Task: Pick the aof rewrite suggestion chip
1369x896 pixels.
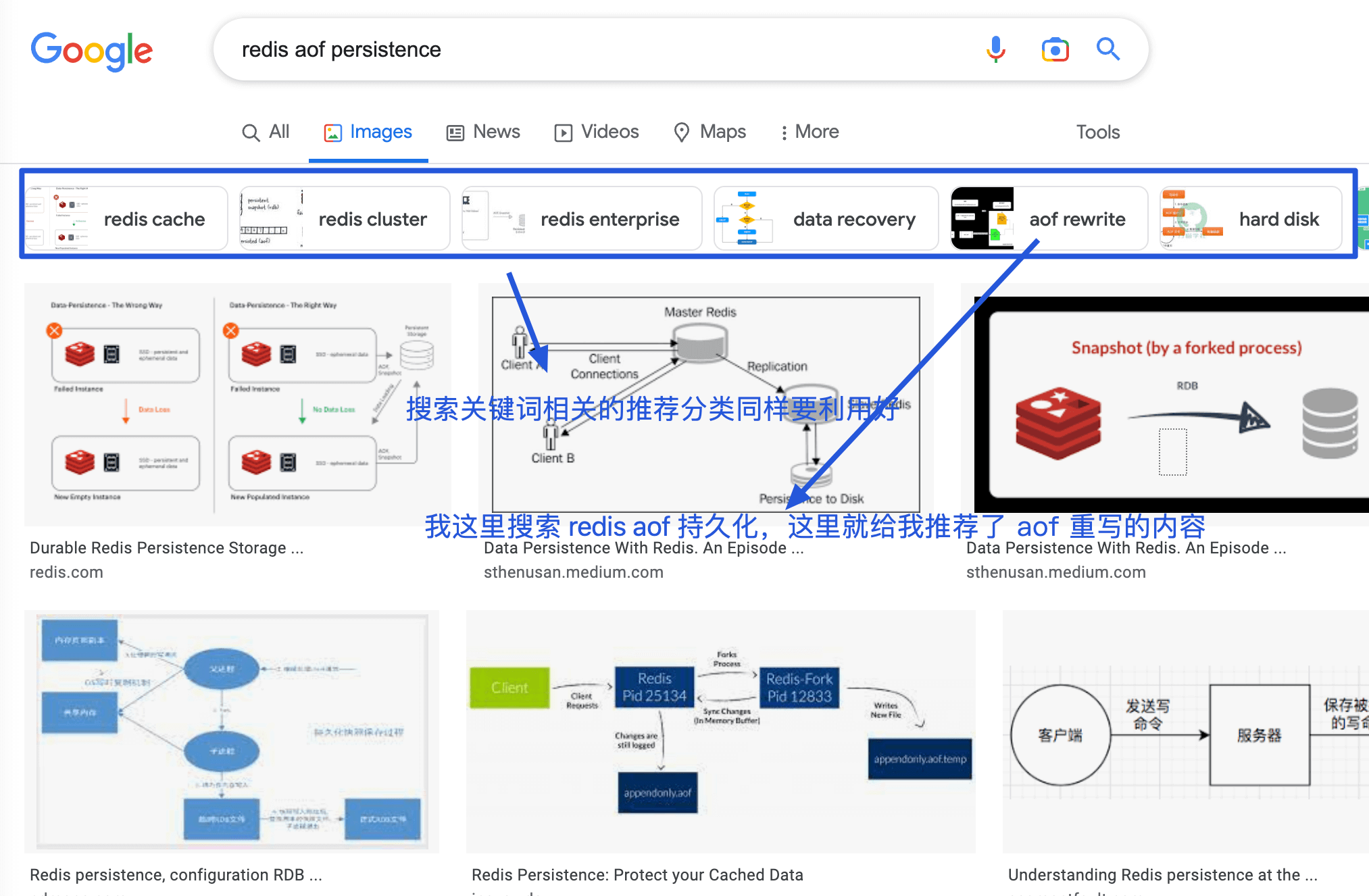Action: pos(1049,218)
